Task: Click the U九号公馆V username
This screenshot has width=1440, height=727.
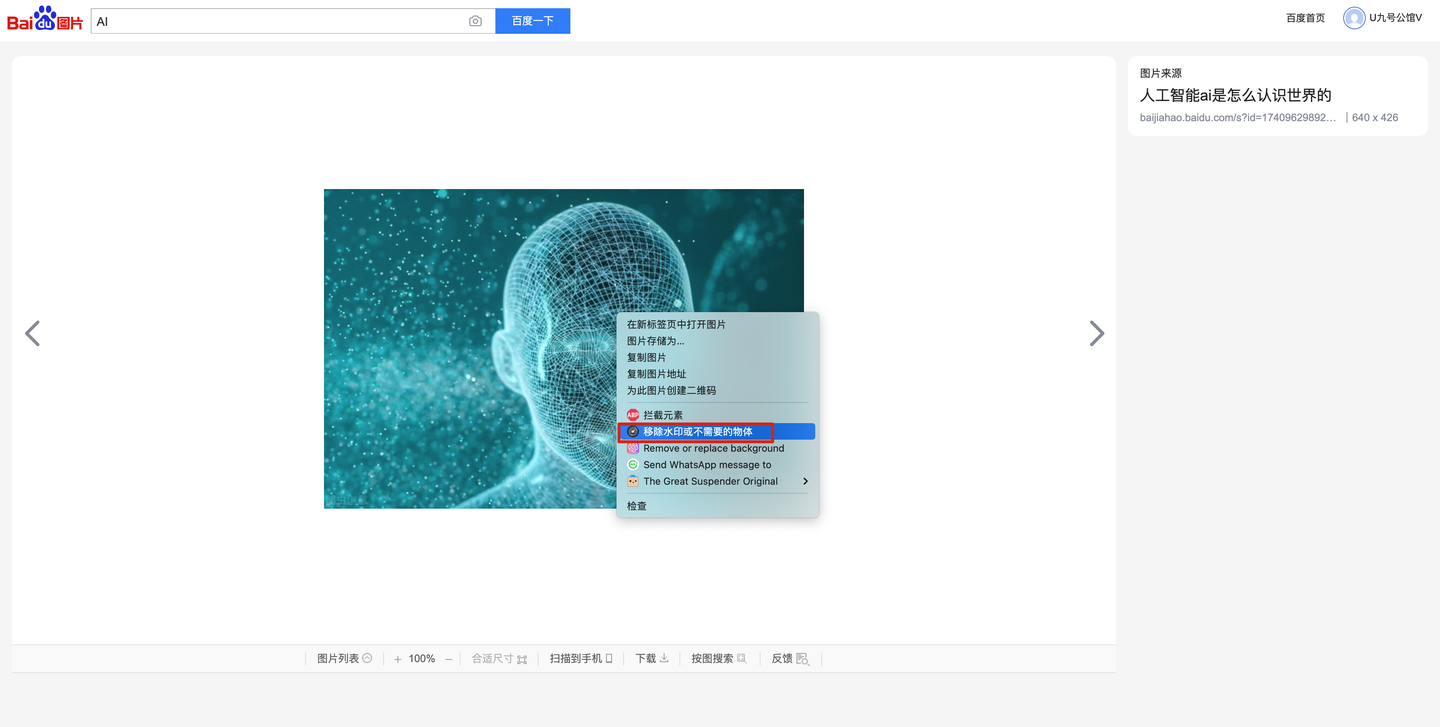Action: click(x=1396, y=18)
